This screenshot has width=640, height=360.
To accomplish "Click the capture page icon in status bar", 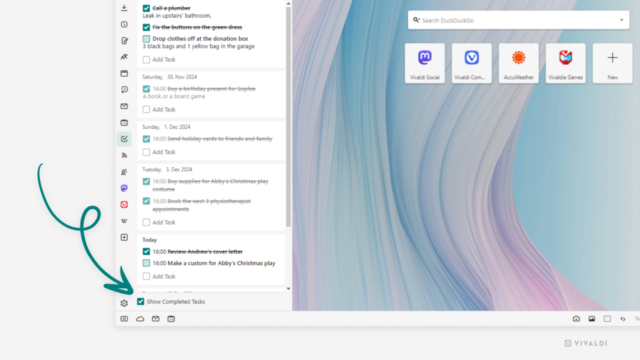I will pos(576,319).
